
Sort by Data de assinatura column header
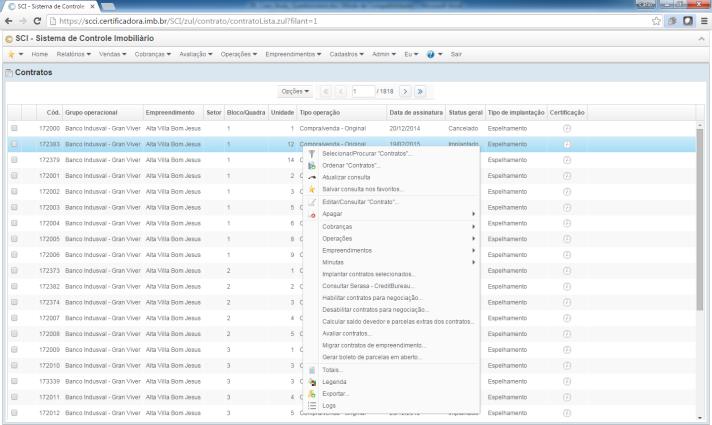(416, 113)
